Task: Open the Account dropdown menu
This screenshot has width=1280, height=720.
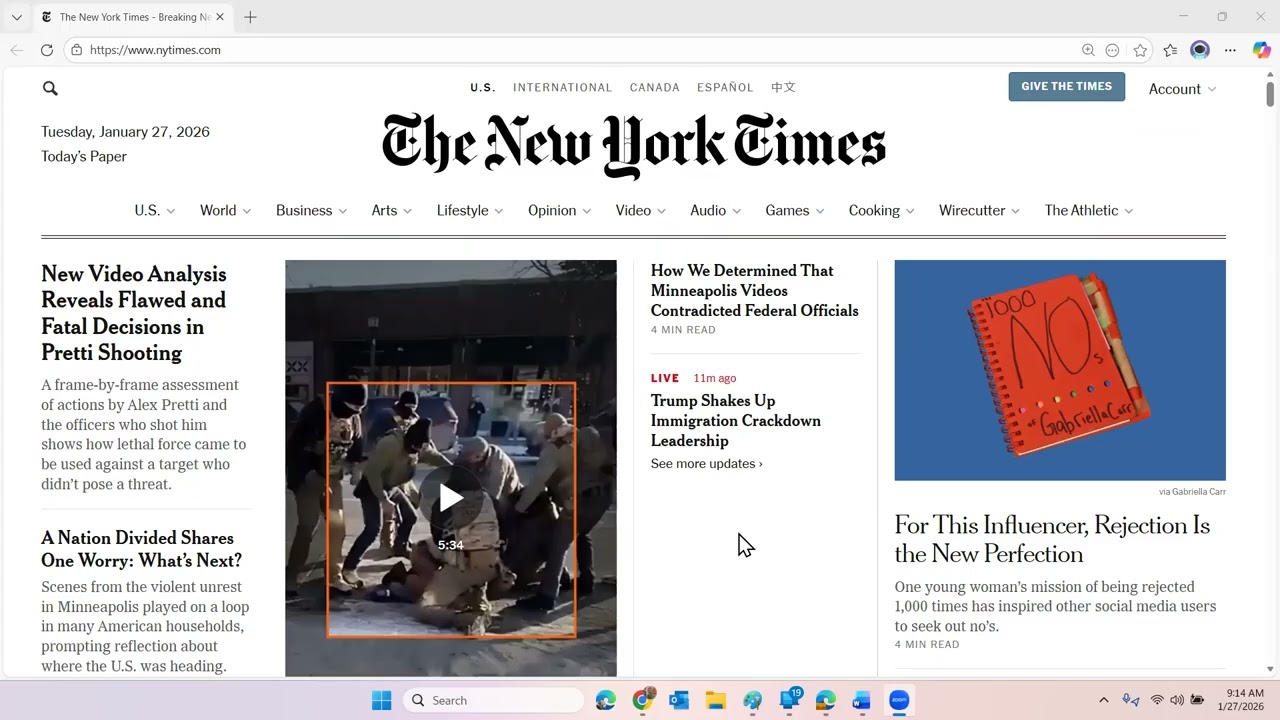Action: [x=1182, y=89]
